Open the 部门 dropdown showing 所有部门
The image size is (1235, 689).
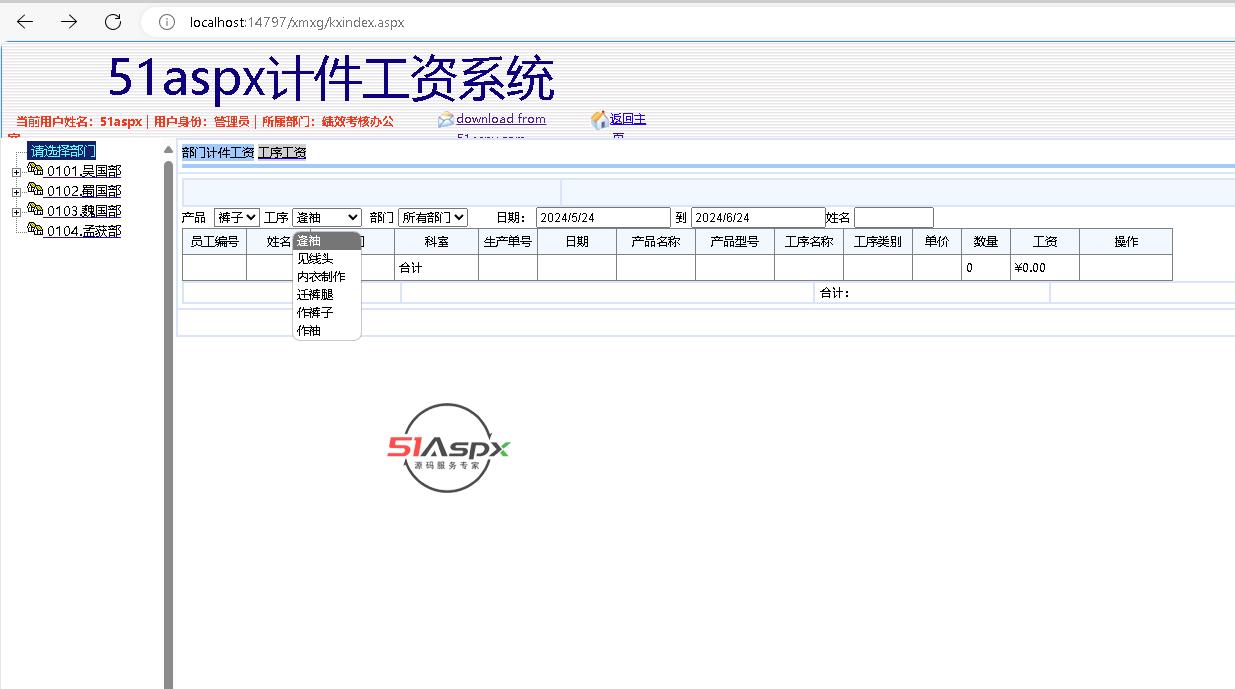[x=432, y=217]
